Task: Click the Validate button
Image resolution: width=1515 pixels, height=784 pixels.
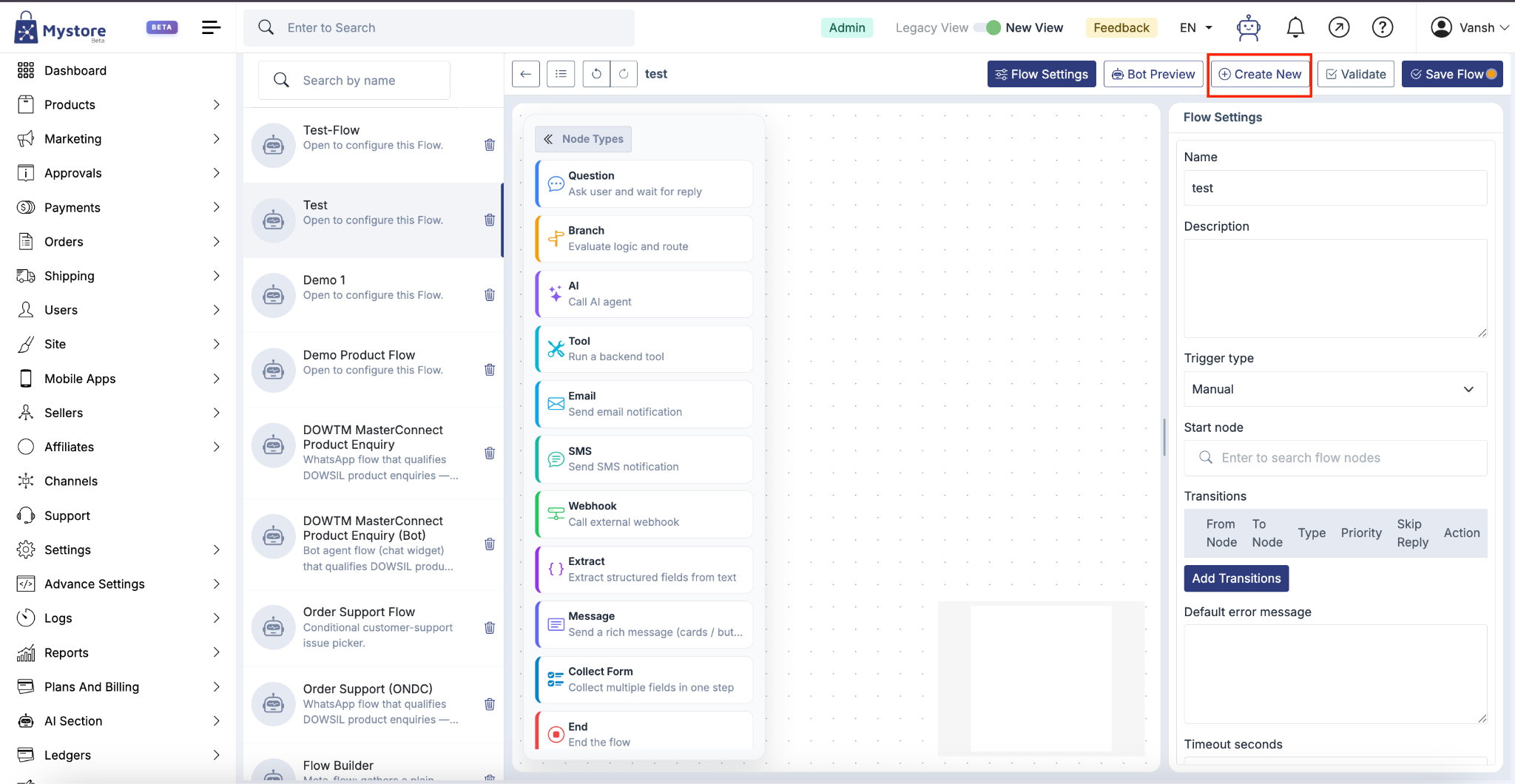Action: point(1356,74)
